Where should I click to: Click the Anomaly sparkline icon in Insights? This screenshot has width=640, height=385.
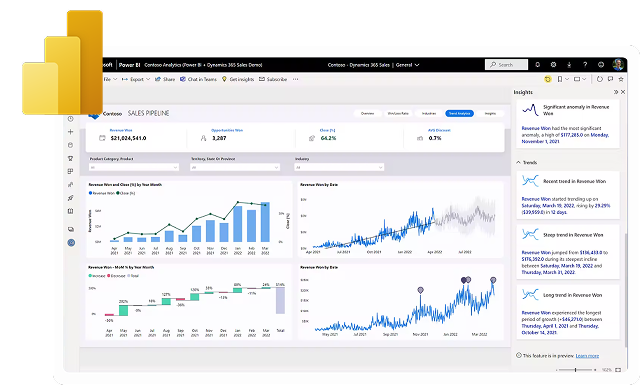[530, 110]
